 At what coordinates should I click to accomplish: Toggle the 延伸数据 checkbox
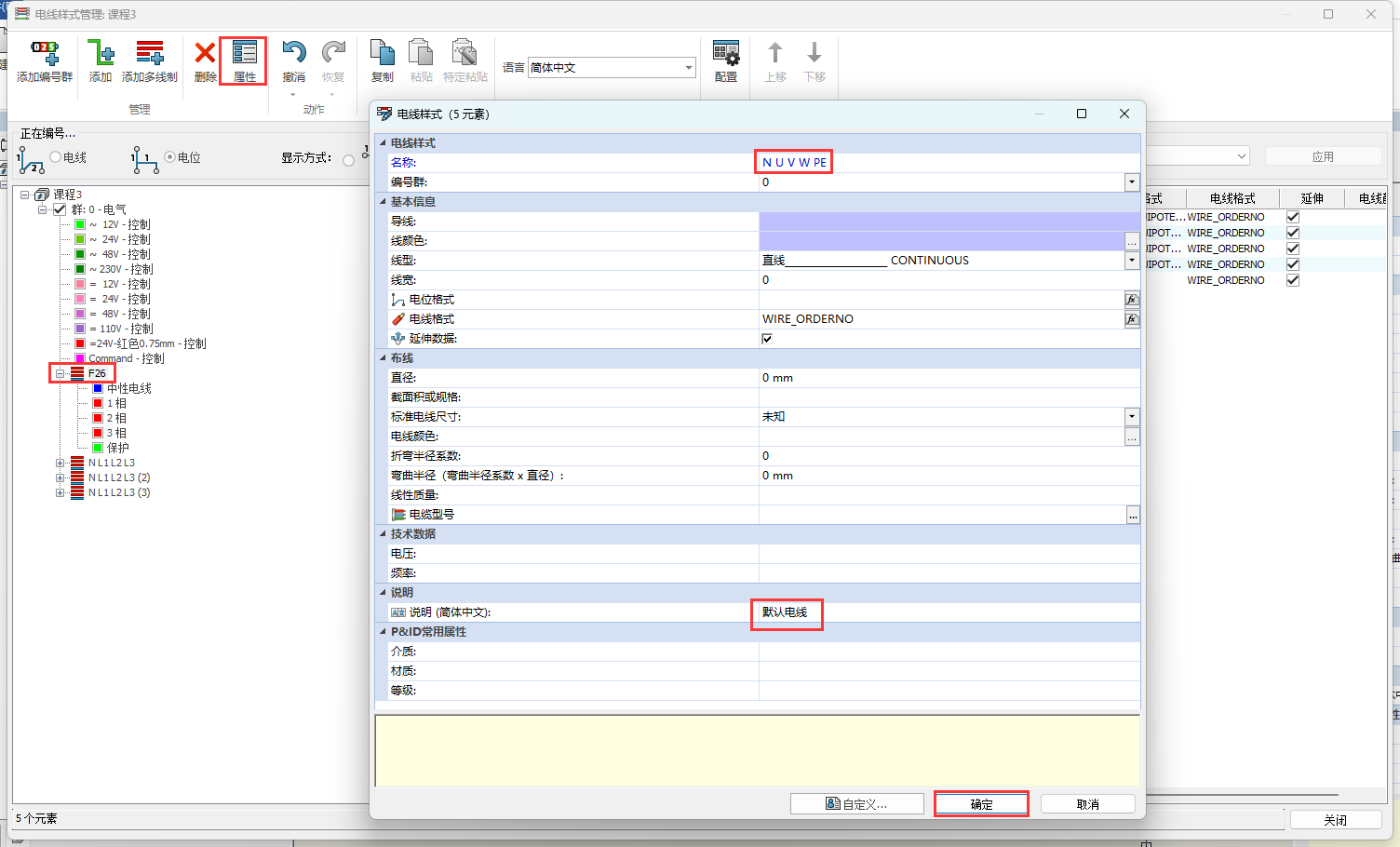click(x=767, y=339)
